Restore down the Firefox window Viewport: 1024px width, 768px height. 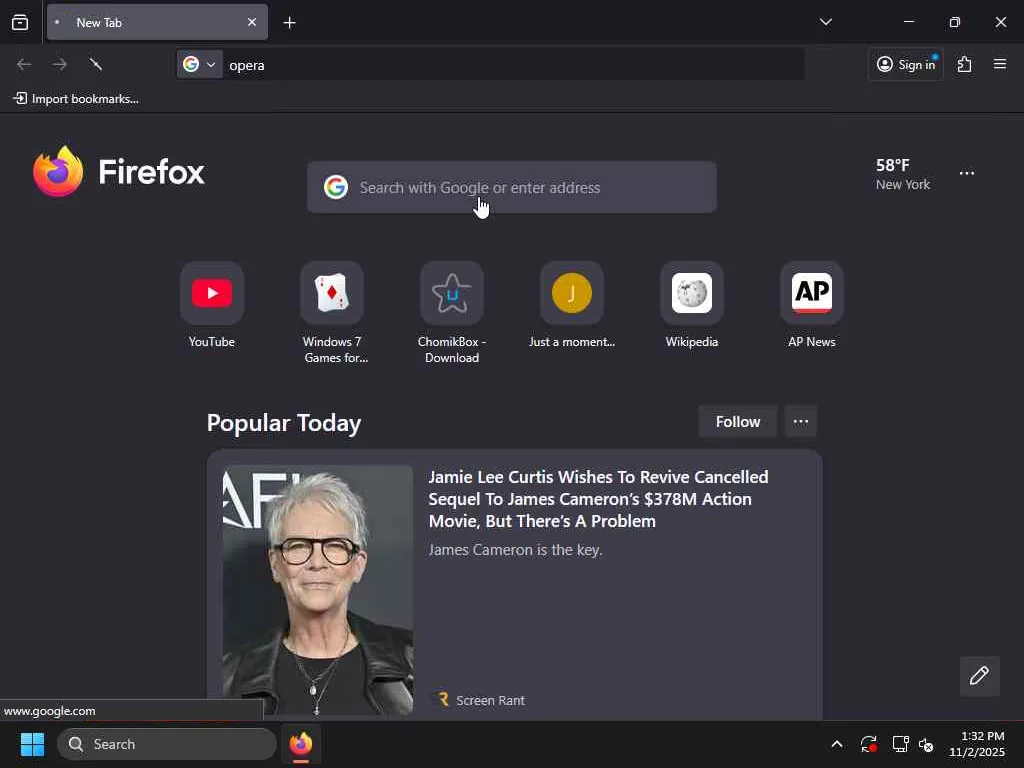click(x=955, y=22)
